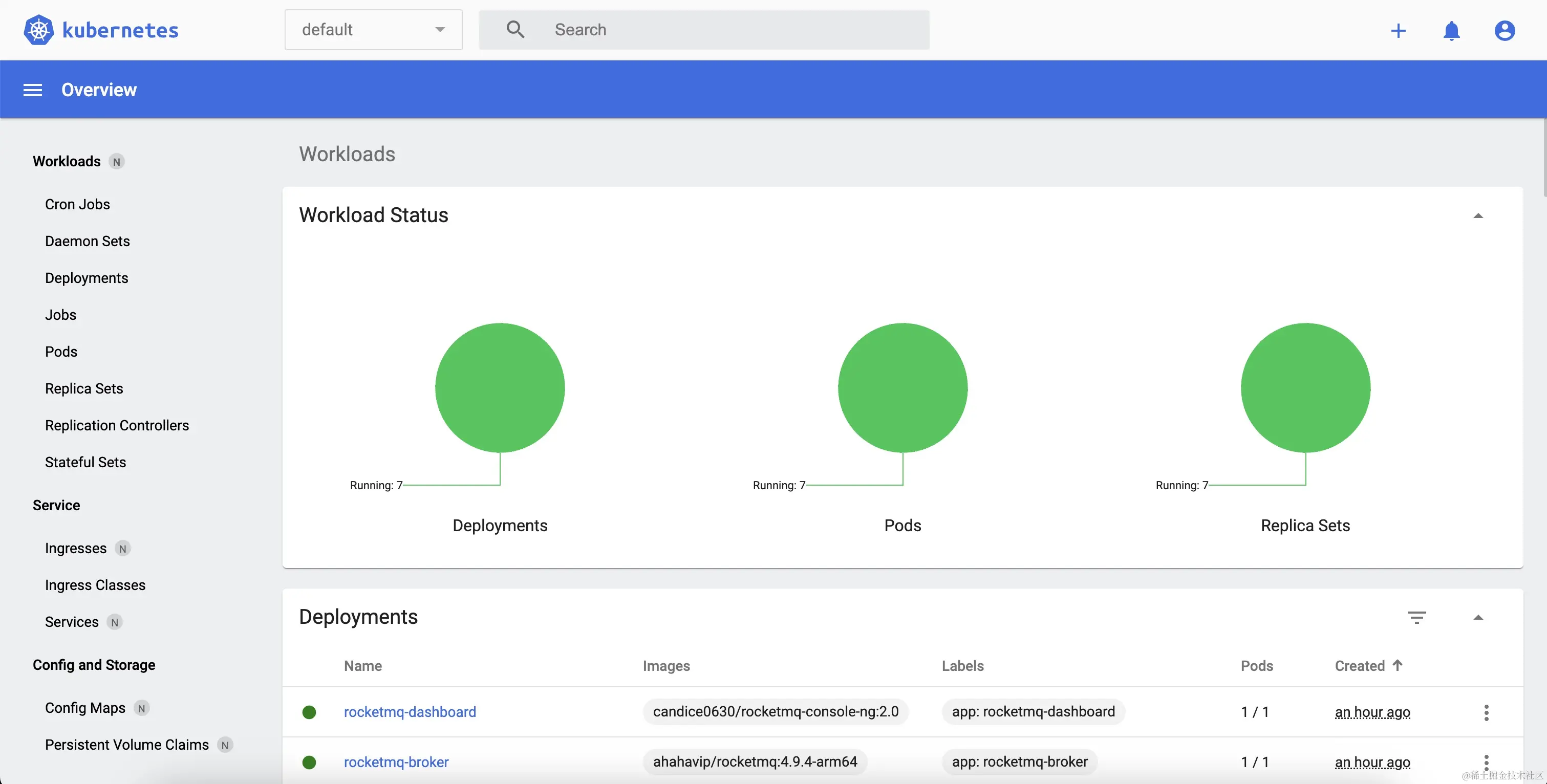This screenshot has height=784, width=1547.
Task: Sort the table by Name column
Action: click(x=363, y=666)
